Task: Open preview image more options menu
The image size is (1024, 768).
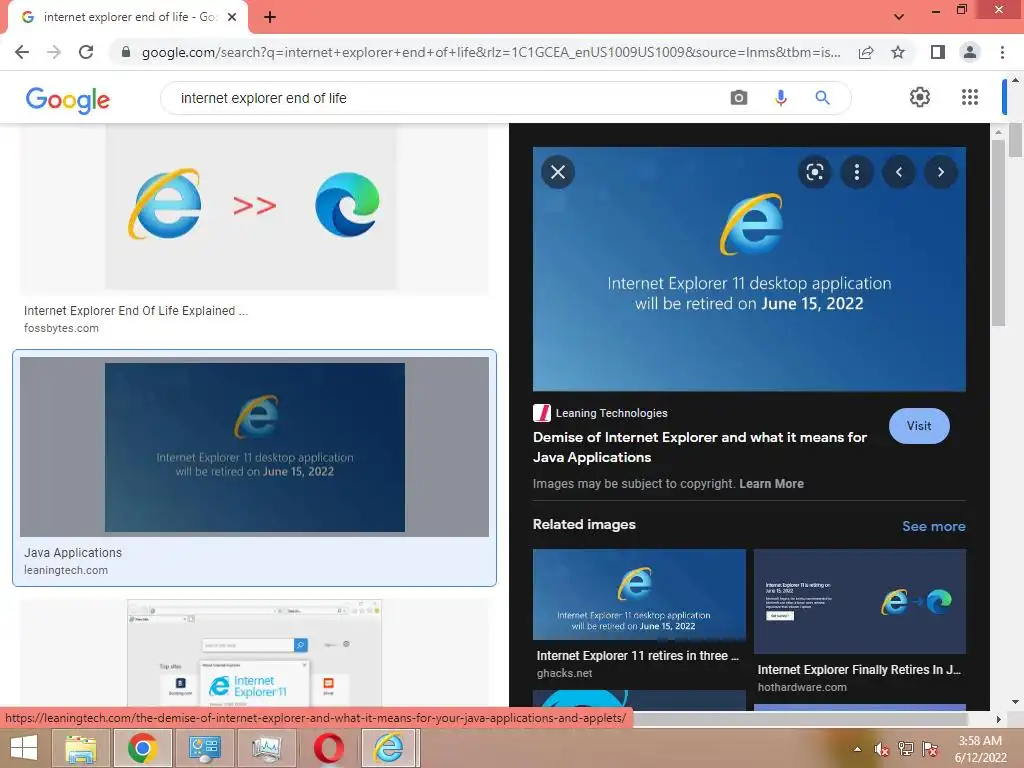Action: pyautogui.click(x=857, y=172)
